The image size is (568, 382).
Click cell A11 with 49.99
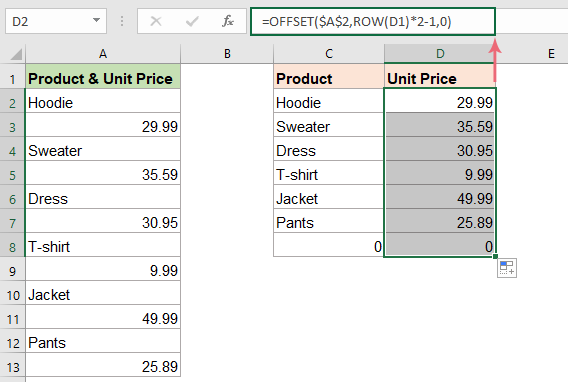(x=103, y=317)
